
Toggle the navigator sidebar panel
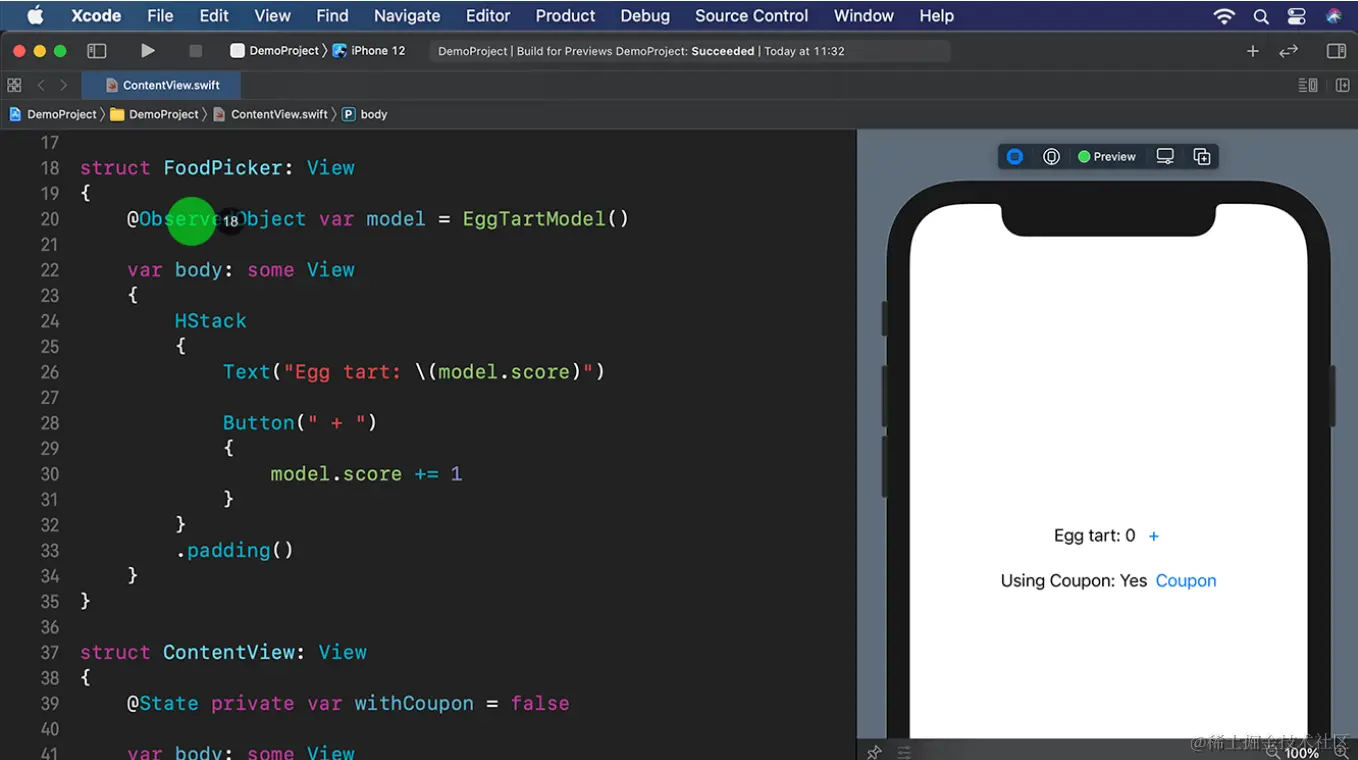97,51
